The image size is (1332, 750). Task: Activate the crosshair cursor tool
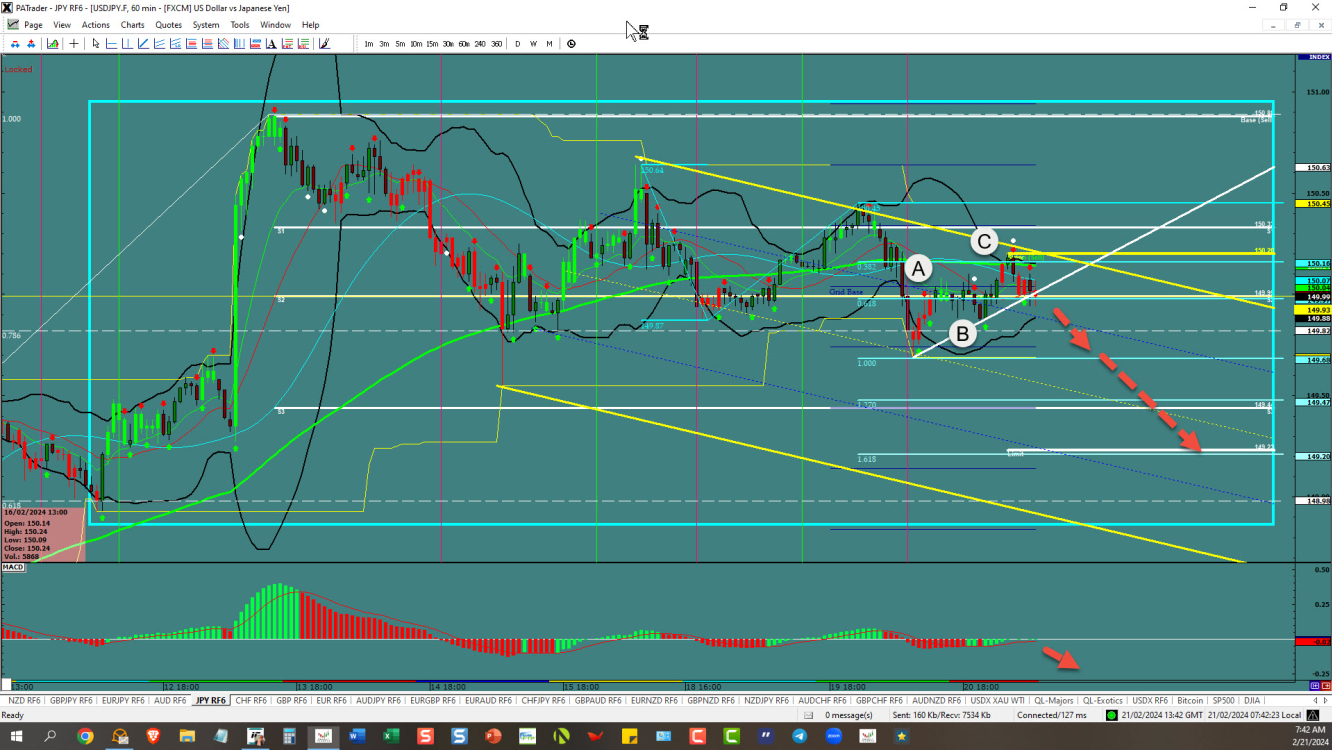(x=74, y=43)
